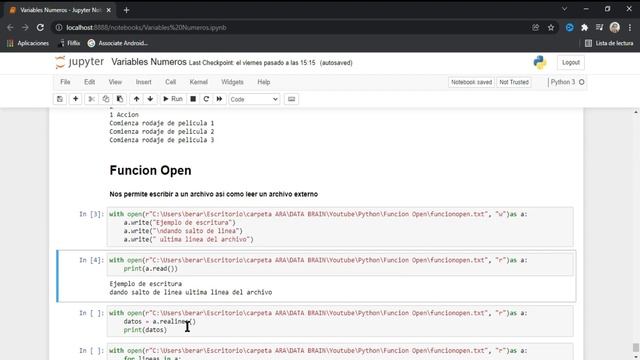Close the Variables Numeros browser tab
This screenshot has width=640, height=360.
point(109,10)
